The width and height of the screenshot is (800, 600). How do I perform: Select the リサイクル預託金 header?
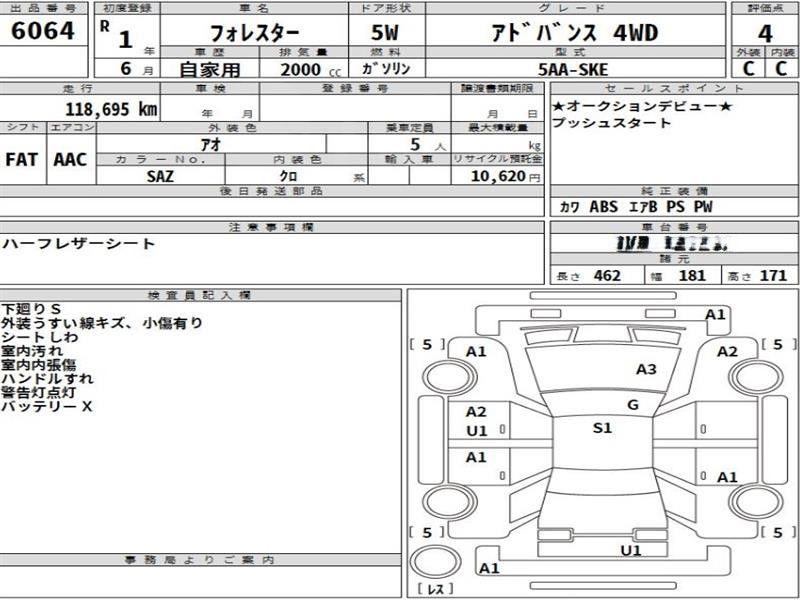[x=497, y=160]
